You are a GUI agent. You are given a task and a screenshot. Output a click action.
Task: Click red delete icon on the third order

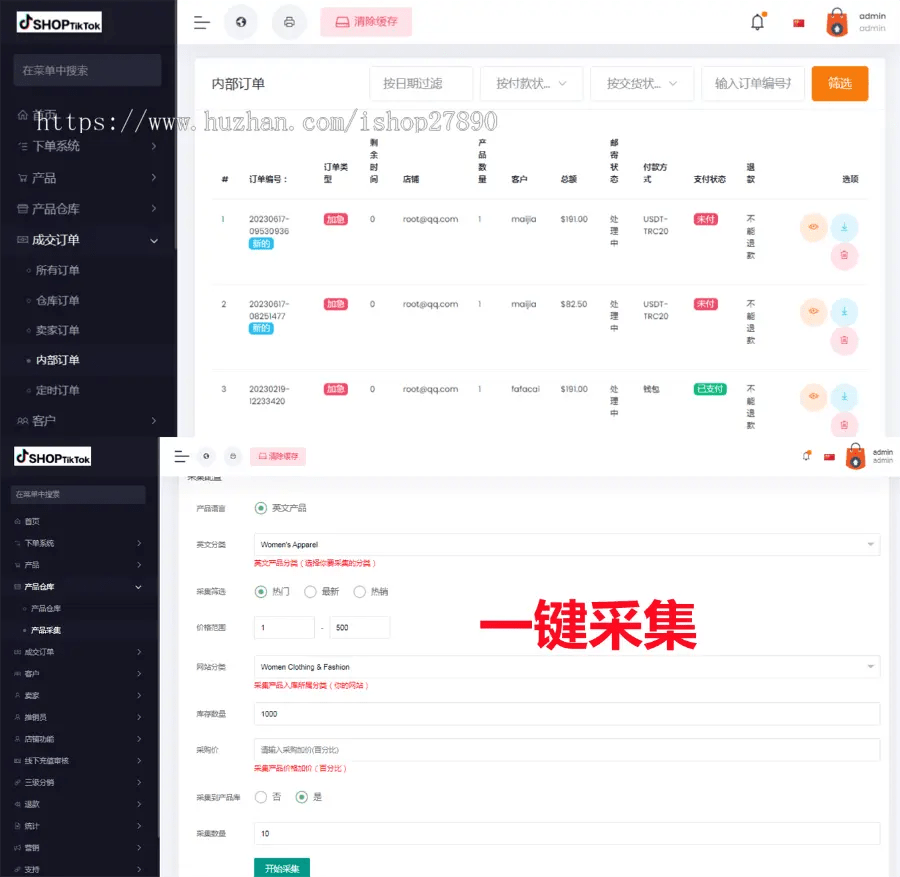[x=845, y=425]
